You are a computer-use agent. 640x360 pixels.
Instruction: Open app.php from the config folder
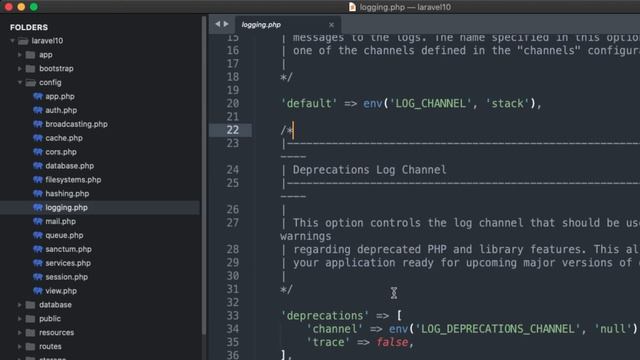(60, 96)
